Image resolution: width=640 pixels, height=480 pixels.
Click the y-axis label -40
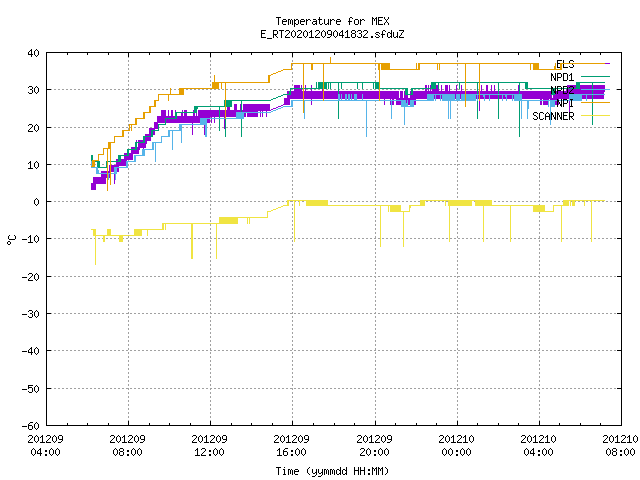31,351
